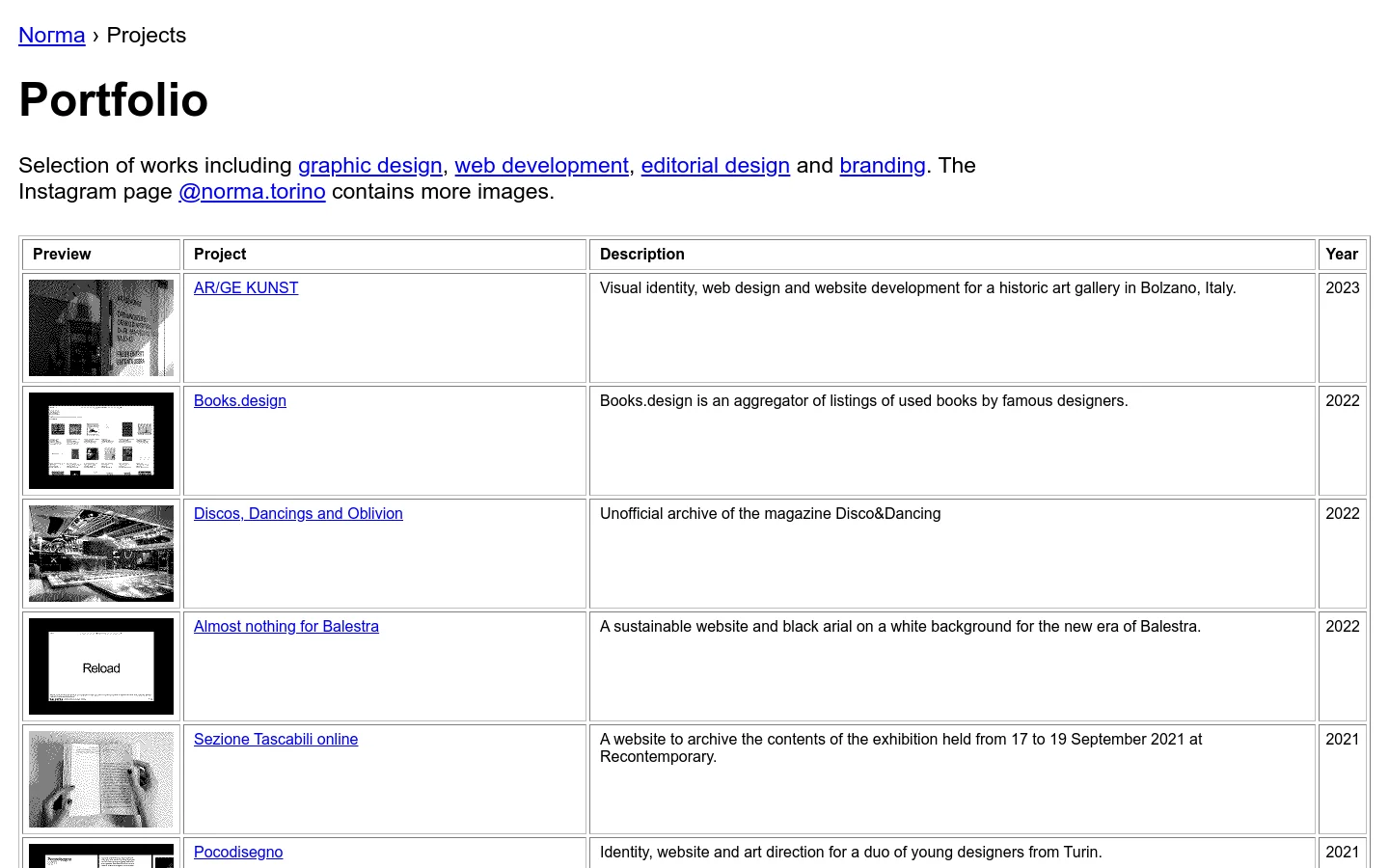Click the Portfolio page heading

pyautogui.click(x=114, y=100)
